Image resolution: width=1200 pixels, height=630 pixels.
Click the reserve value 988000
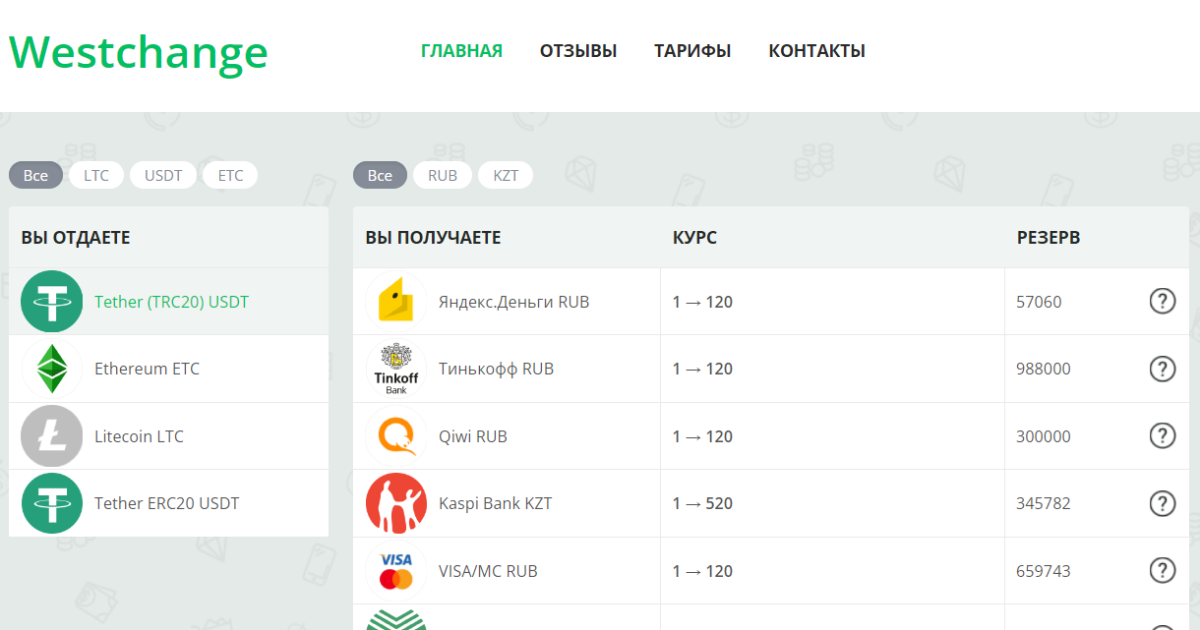pos(1043,369)
